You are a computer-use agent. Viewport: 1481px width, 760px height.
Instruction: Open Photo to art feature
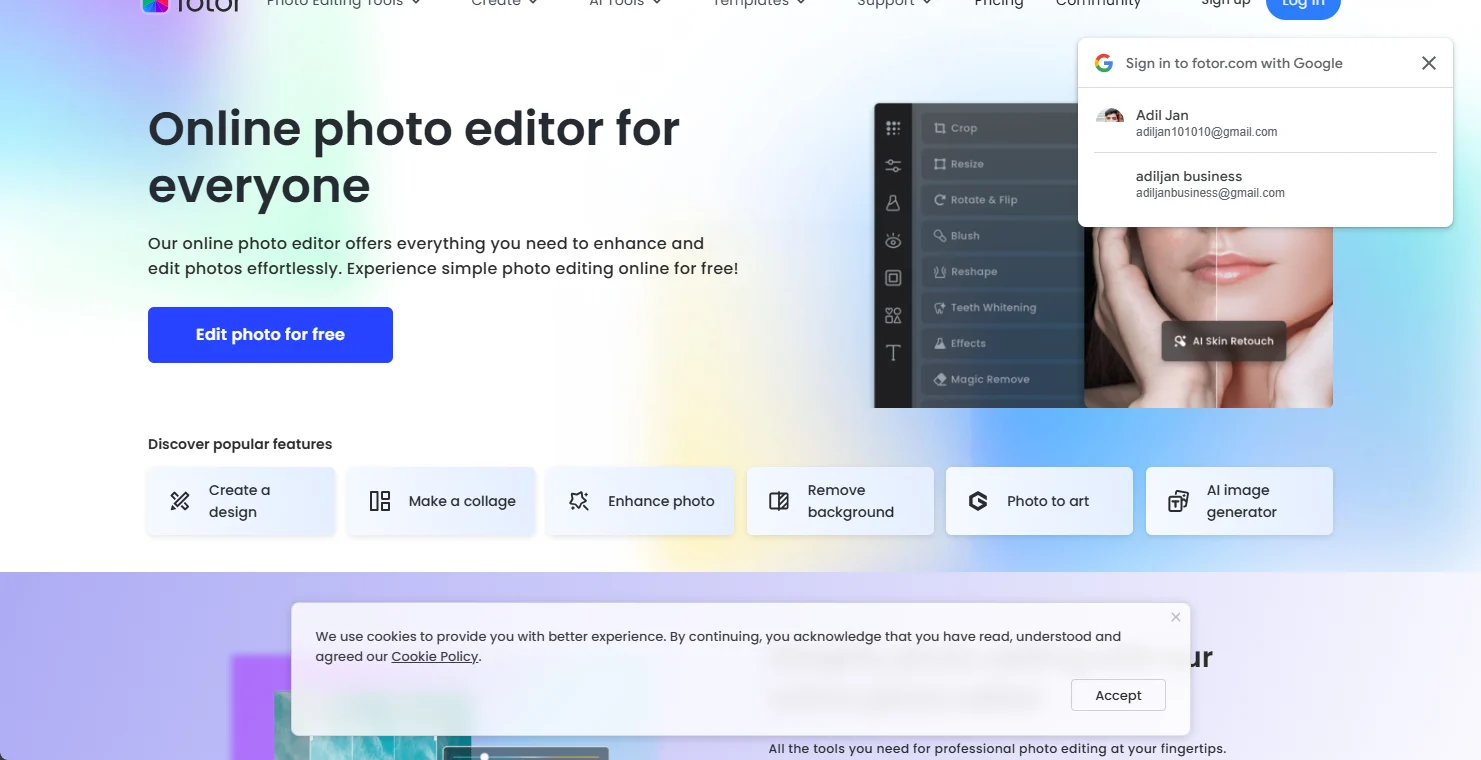coord(1039,501)
